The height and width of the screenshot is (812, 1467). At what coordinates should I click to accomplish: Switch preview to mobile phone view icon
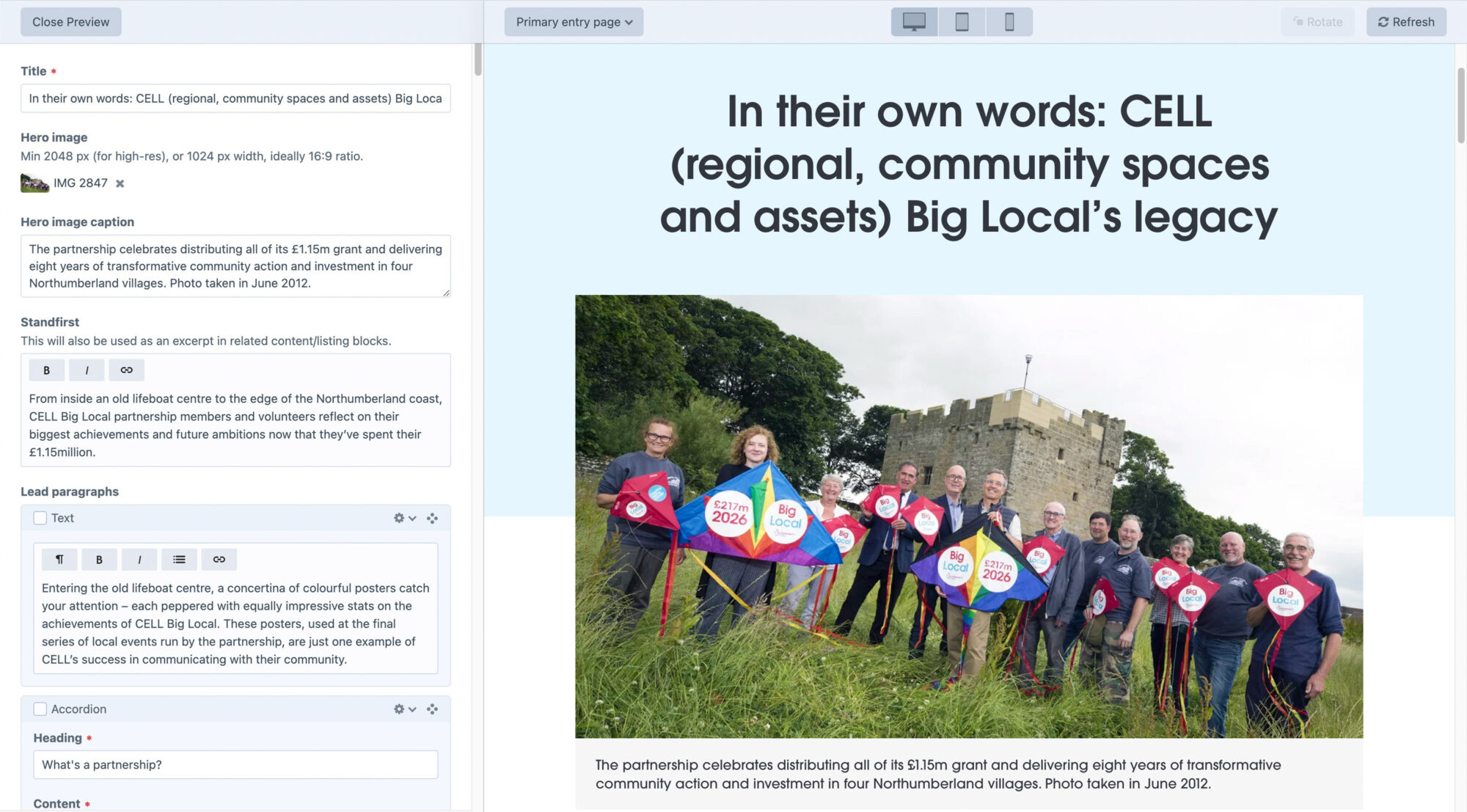[x=1009, y=22]
